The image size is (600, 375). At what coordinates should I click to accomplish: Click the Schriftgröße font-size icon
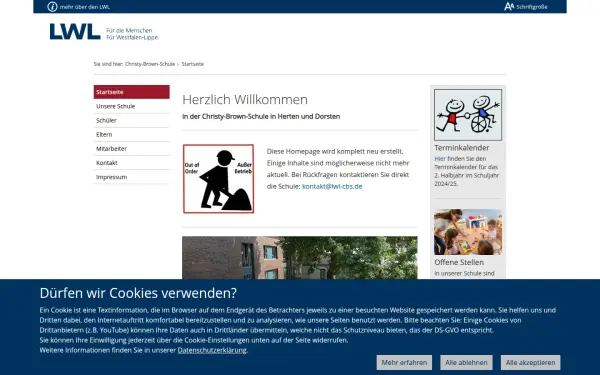[509, 7]
